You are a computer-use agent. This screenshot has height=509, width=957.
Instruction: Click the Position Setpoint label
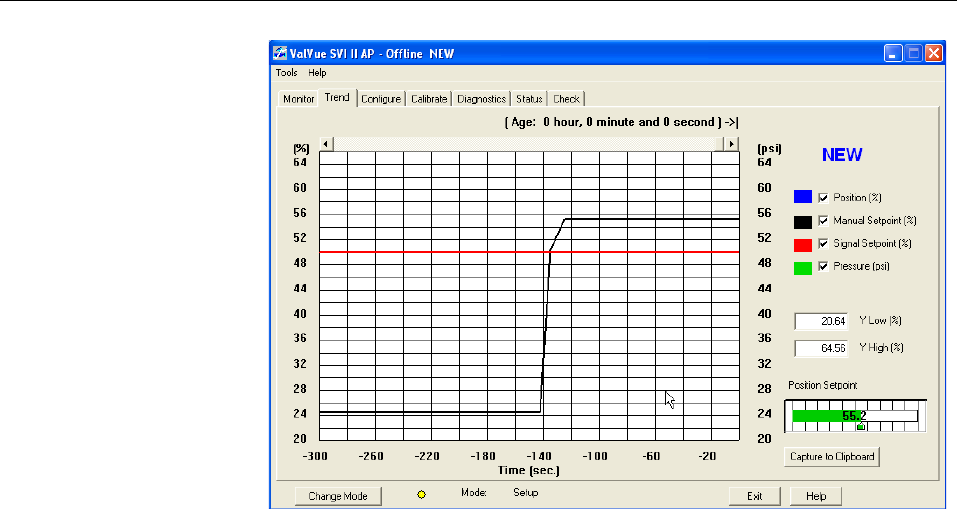pos(823,385)
